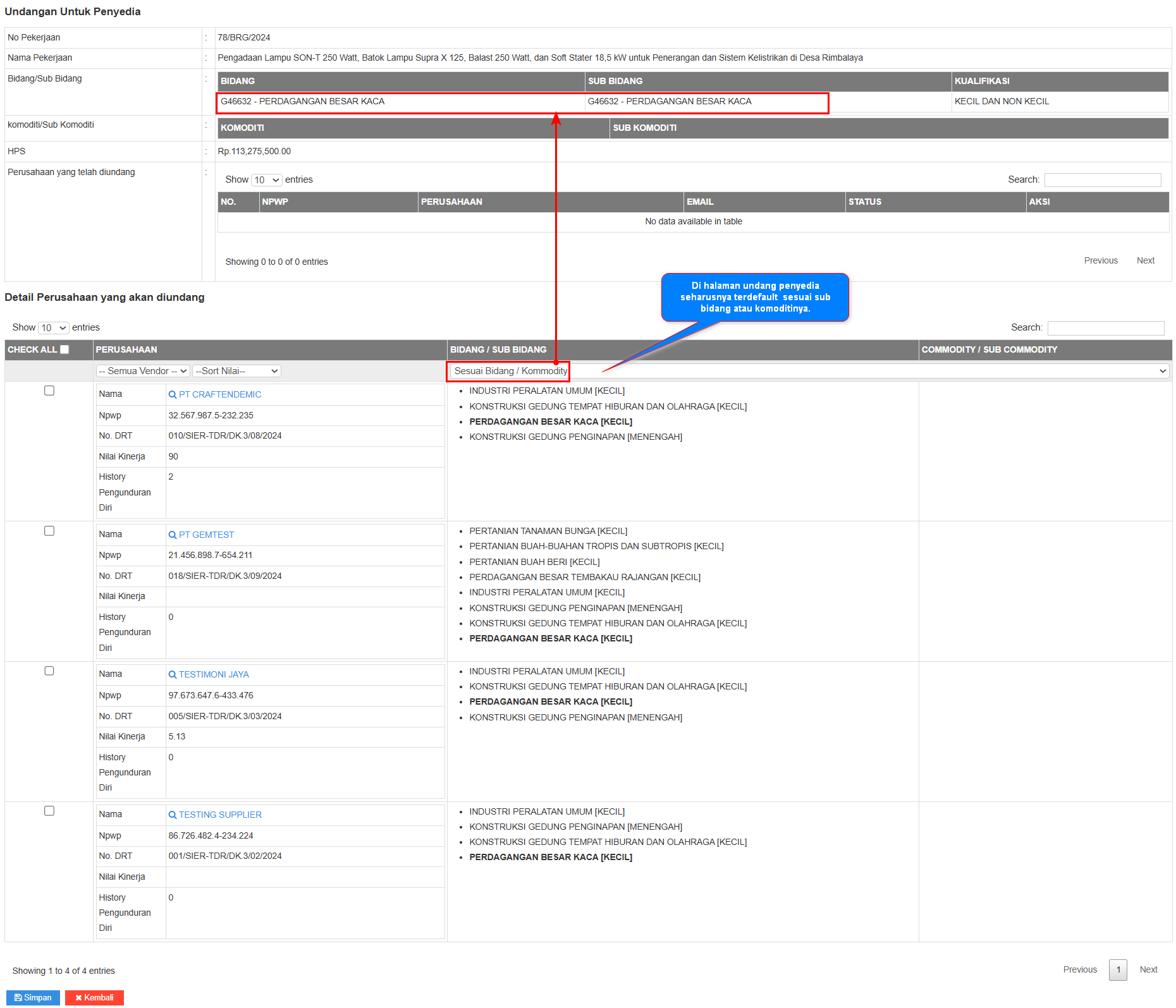Open the PT GEMTEST company link
The image size is (1176, 1008).
click(x=206, y=535)
